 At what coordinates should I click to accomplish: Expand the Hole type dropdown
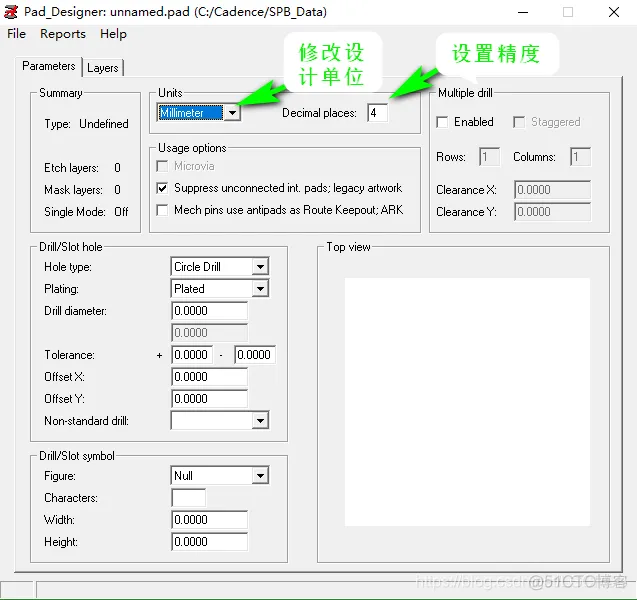coord(260,267)
